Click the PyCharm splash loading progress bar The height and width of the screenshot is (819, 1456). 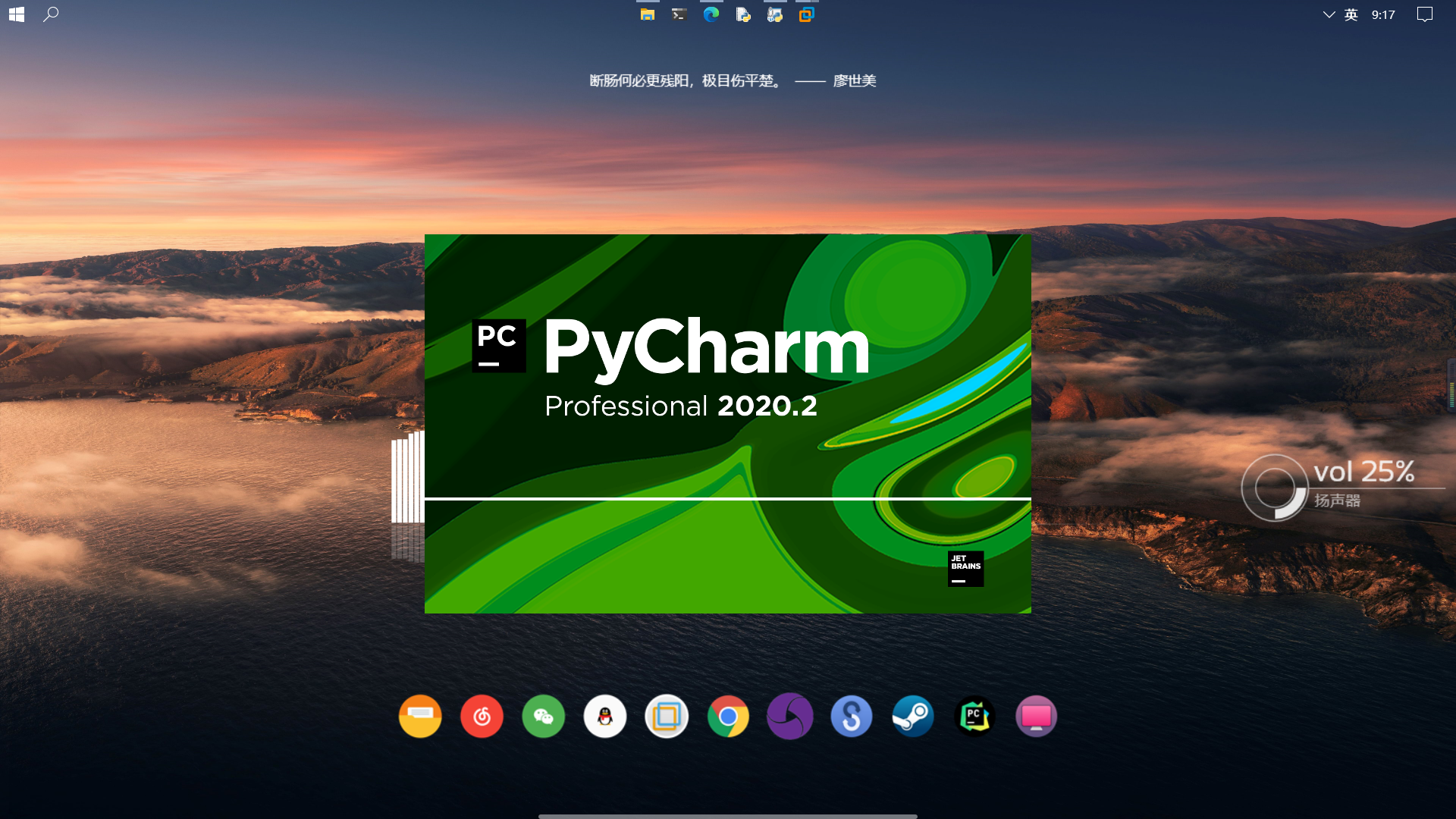(728, 498)
